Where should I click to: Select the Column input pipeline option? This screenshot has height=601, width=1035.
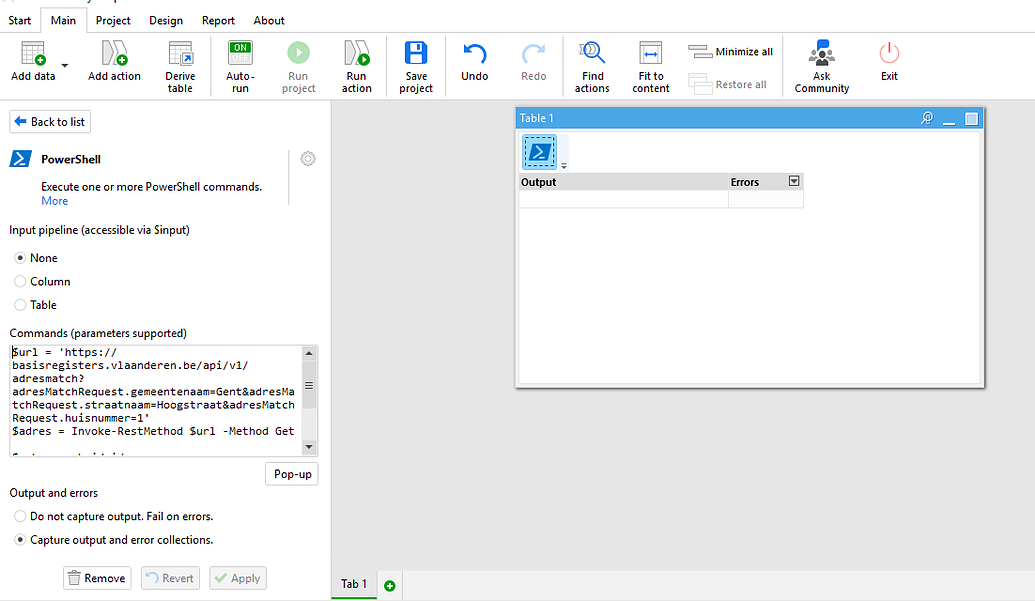[20, 282]
